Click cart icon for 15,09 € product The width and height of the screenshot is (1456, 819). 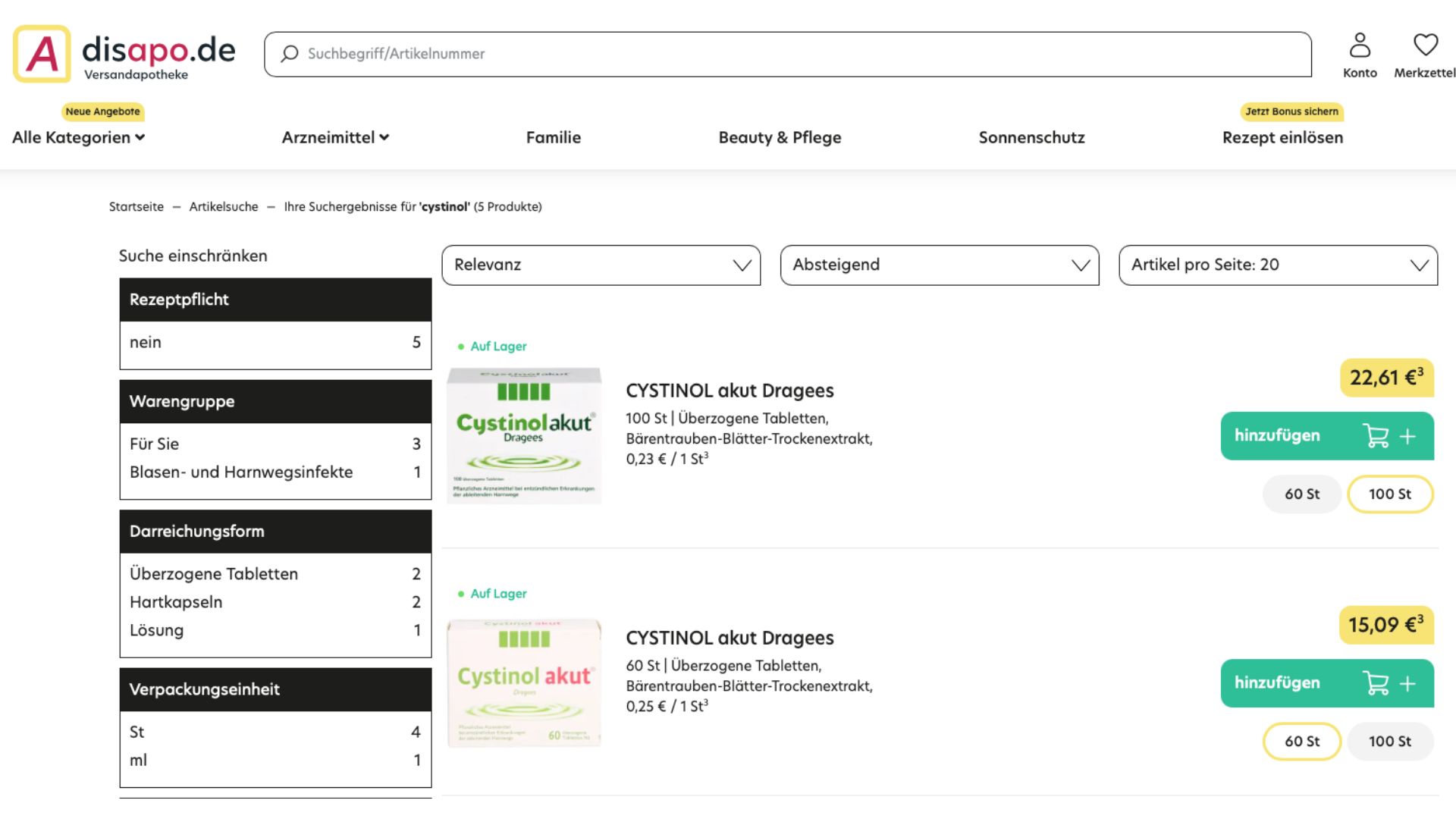(1376, 683)
